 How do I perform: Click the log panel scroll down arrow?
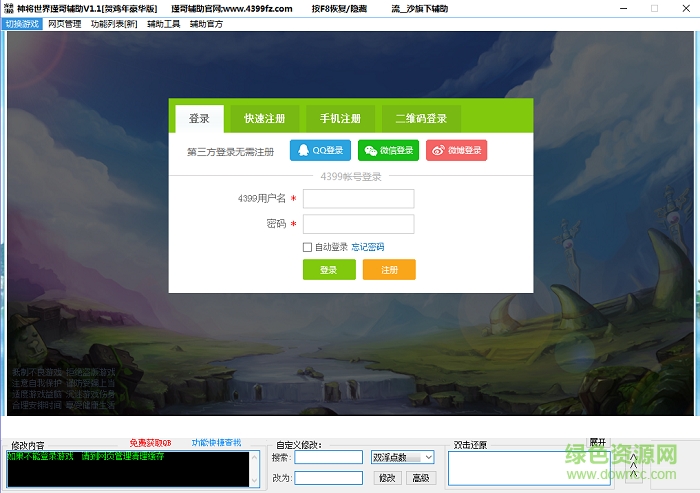[x=254, y=481]
